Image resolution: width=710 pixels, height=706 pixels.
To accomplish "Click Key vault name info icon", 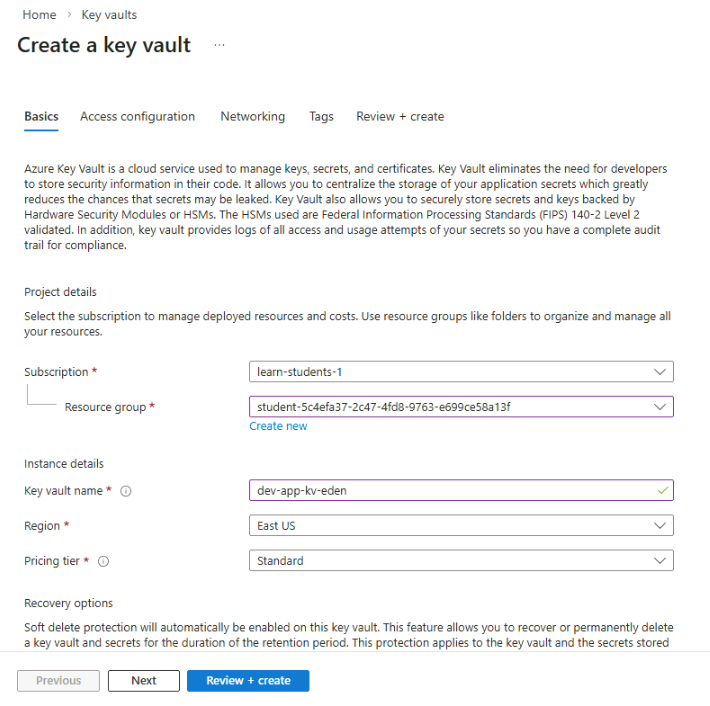I will (x=126, y=491).
